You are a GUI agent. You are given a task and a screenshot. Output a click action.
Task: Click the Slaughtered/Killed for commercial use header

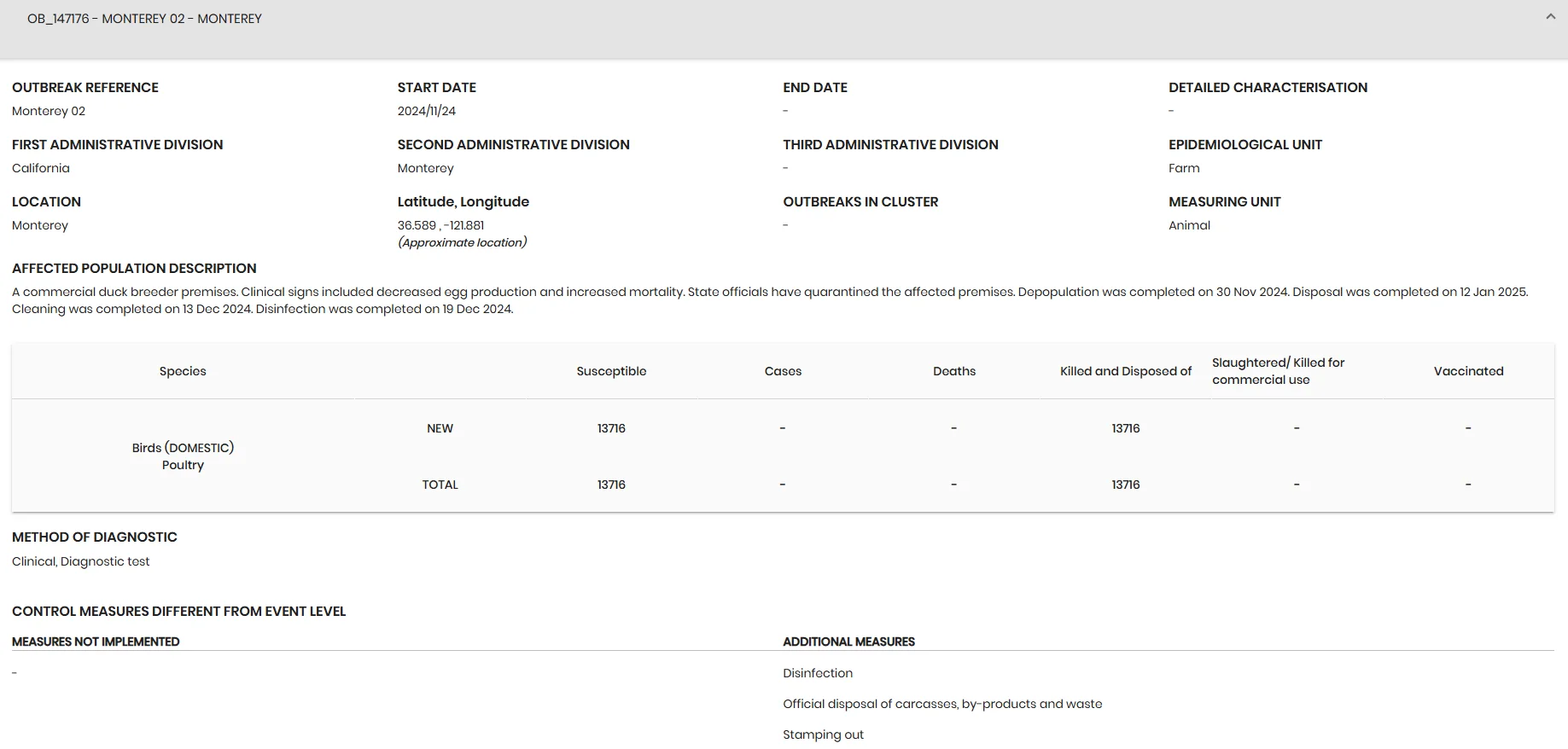pos(1278,371)
